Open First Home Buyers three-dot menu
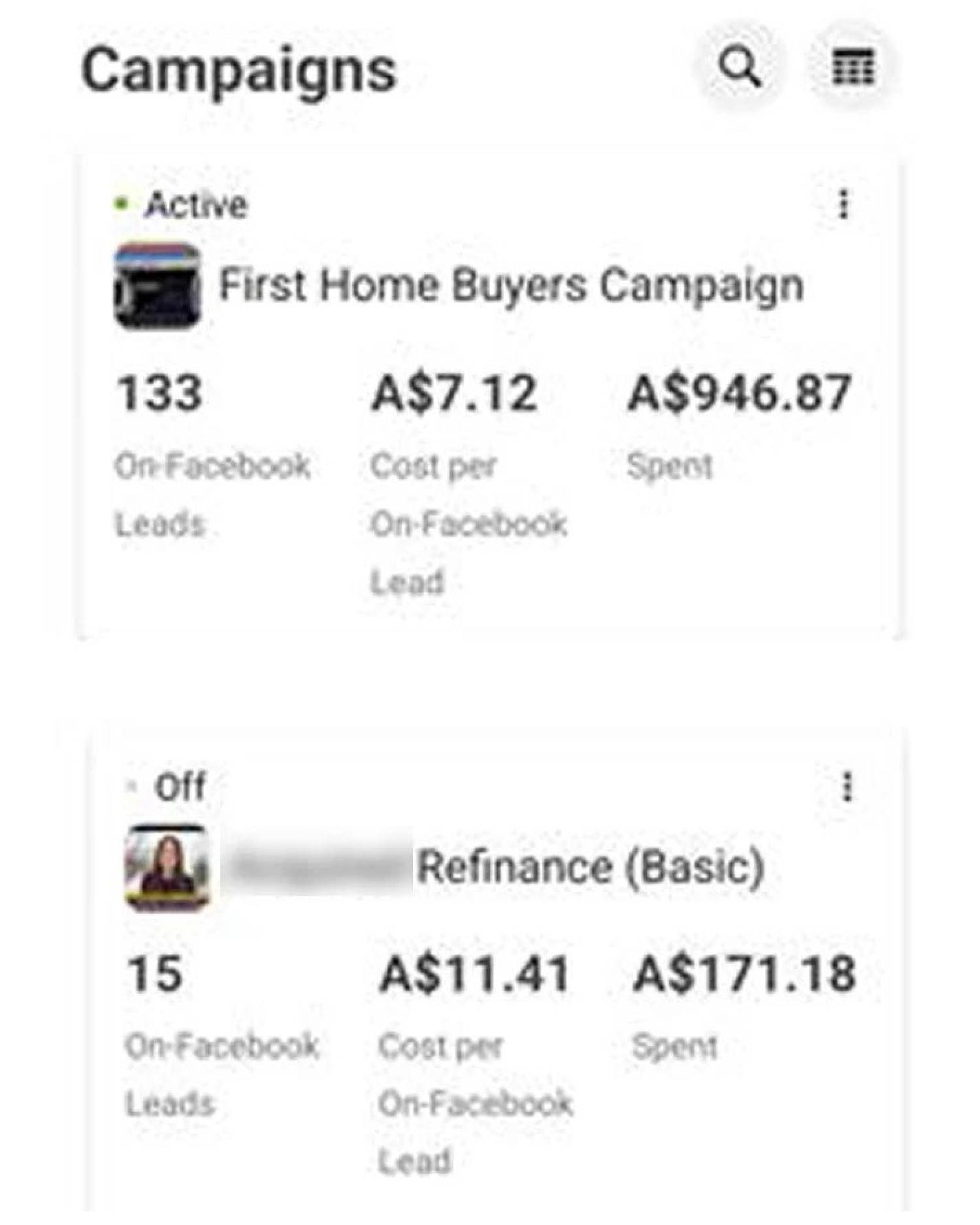This screenshot has height=1225, width=980. pos(843,204)
